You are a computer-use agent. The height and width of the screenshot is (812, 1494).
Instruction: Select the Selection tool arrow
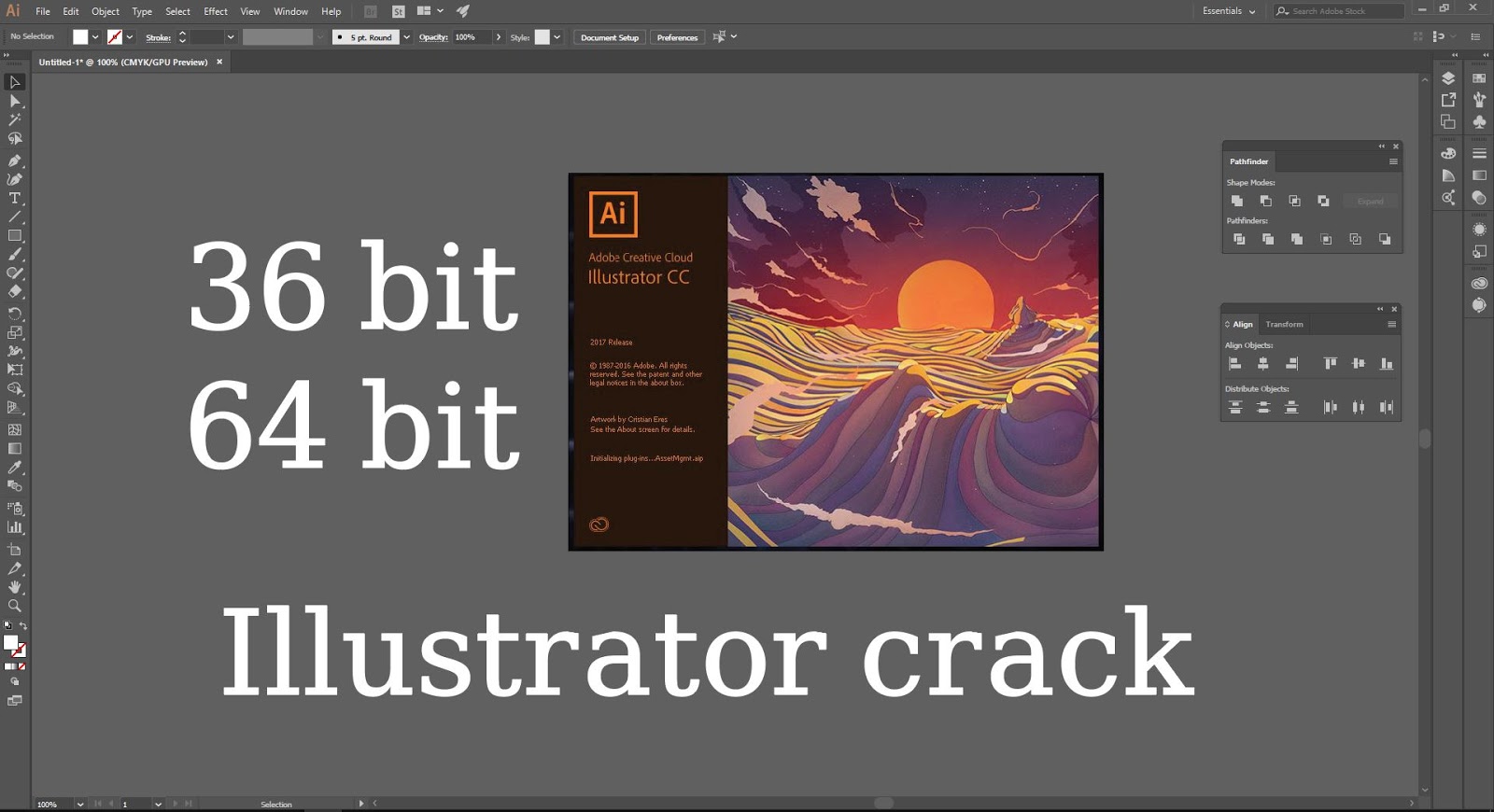(x=15, y=82)
